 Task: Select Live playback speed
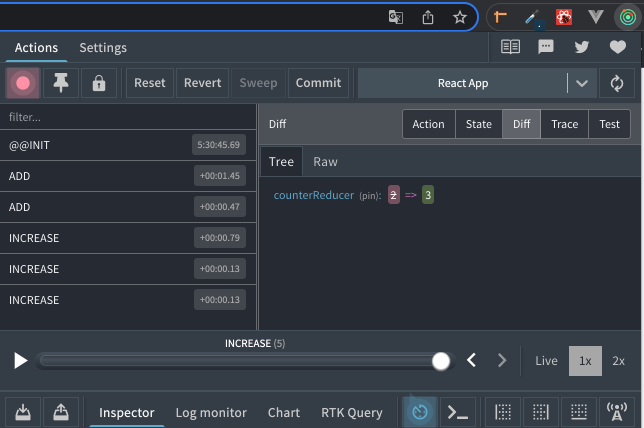point(546,361)
